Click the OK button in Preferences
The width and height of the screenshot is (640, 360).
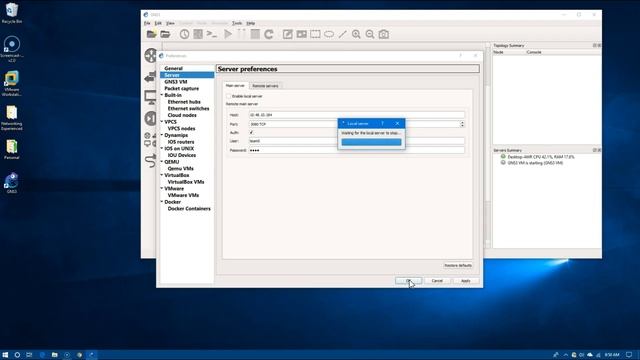point(409,281)
